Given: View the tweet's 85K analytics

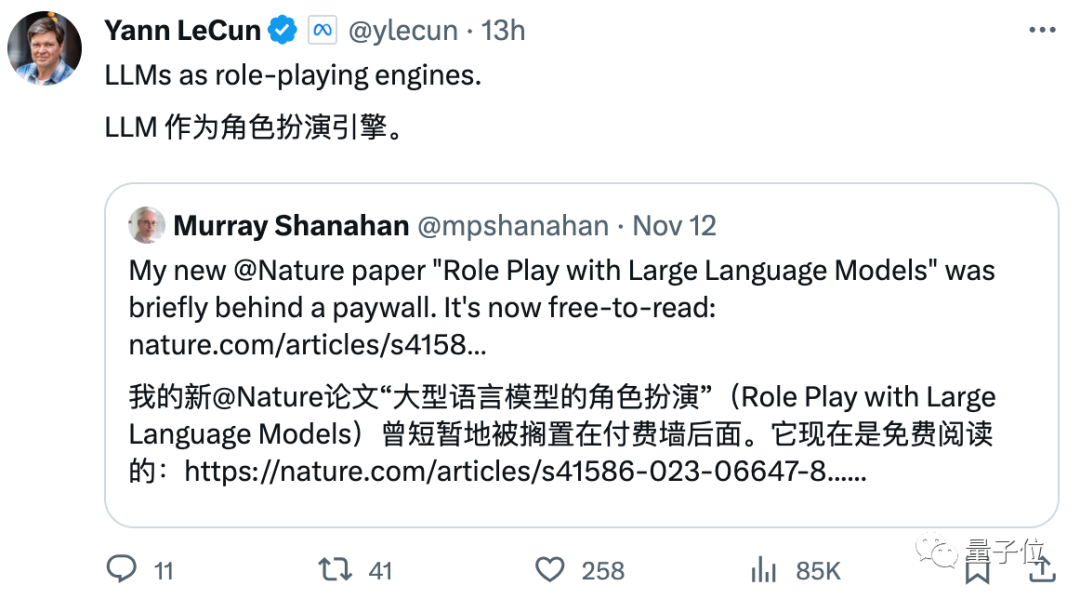Looking at the screenshot, I should coord(764,569).
